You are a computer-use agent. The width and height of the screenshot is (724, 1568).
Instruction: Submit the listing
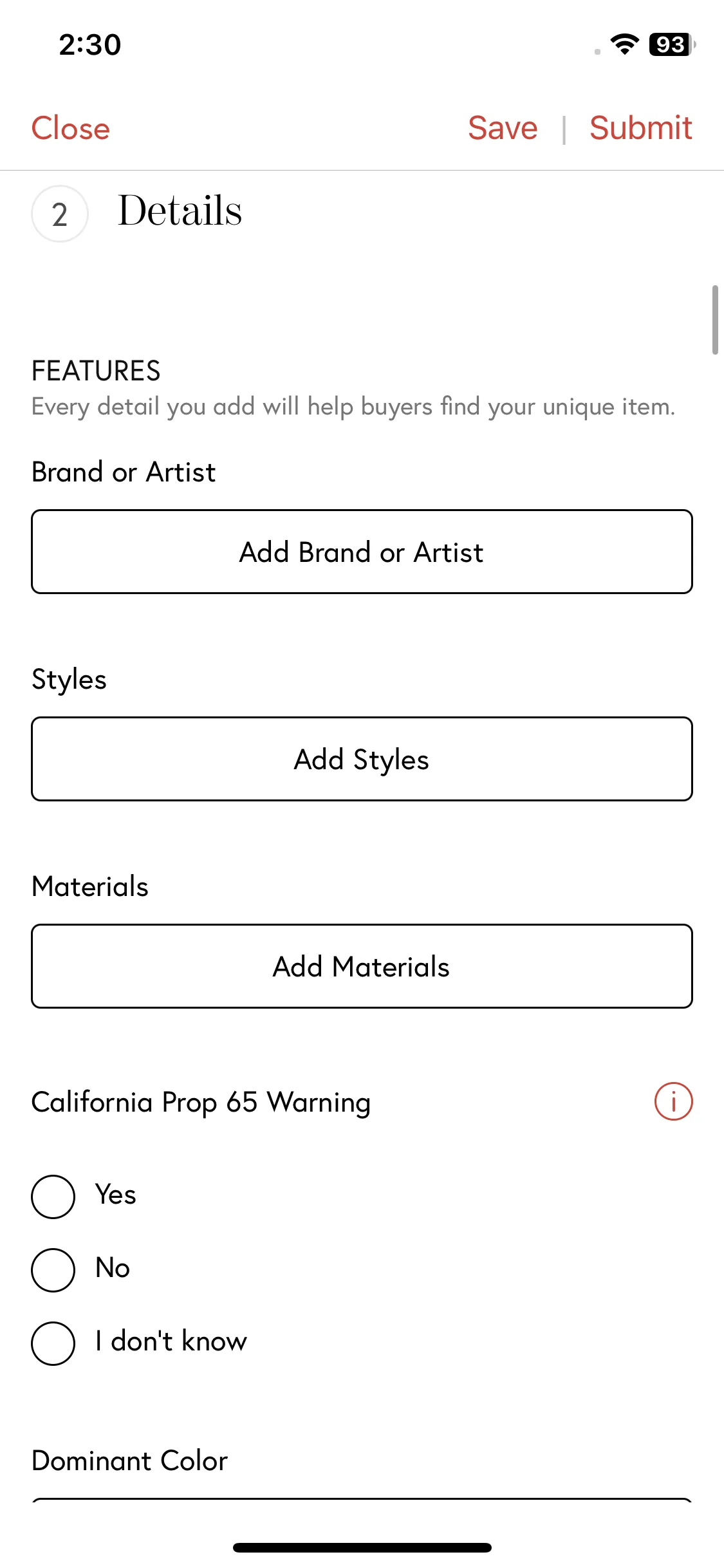click(x=641, y=128)
